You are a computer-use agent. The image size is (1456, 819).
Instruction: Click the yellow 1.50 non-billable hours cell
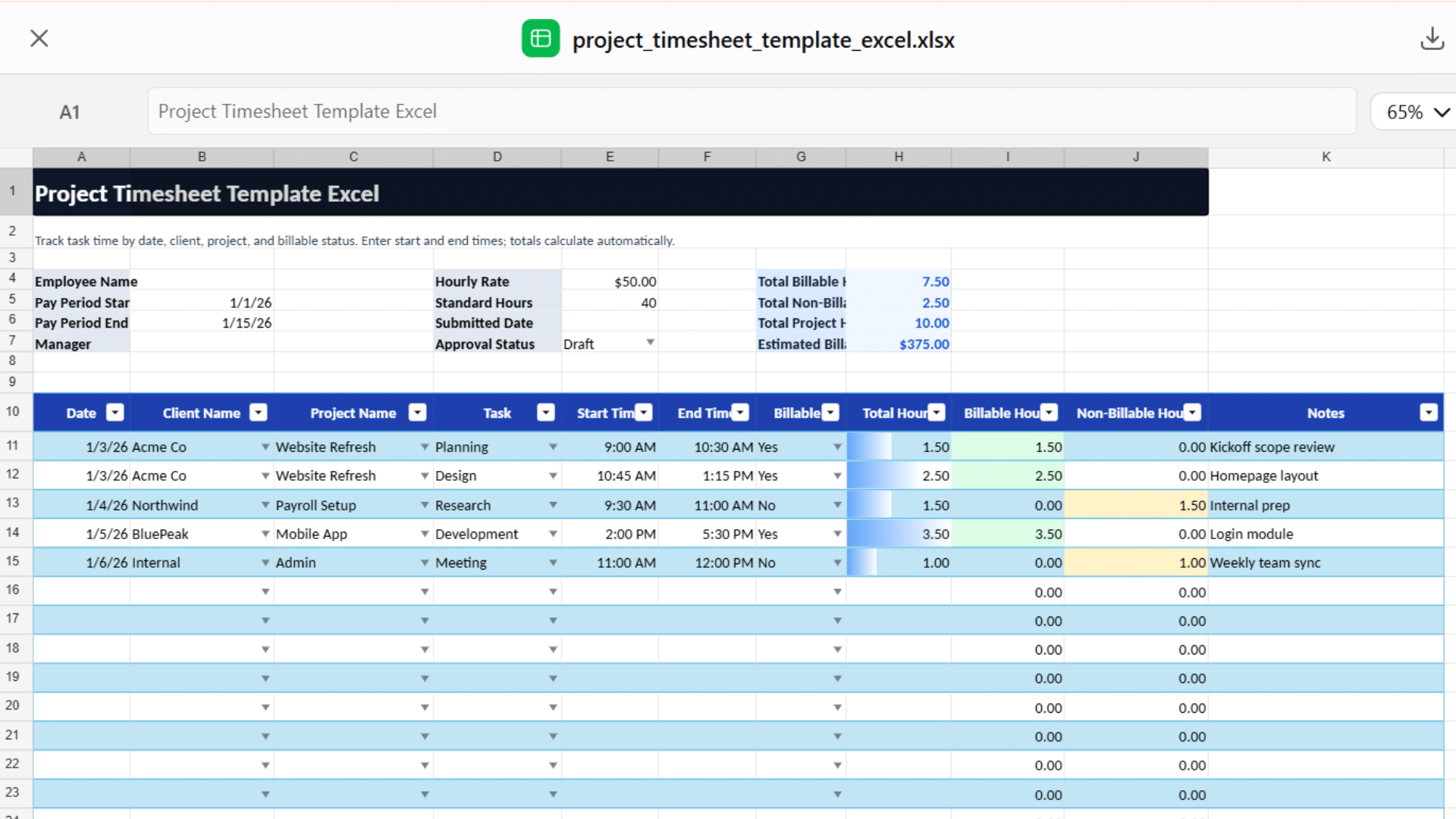pos(1136,505)
